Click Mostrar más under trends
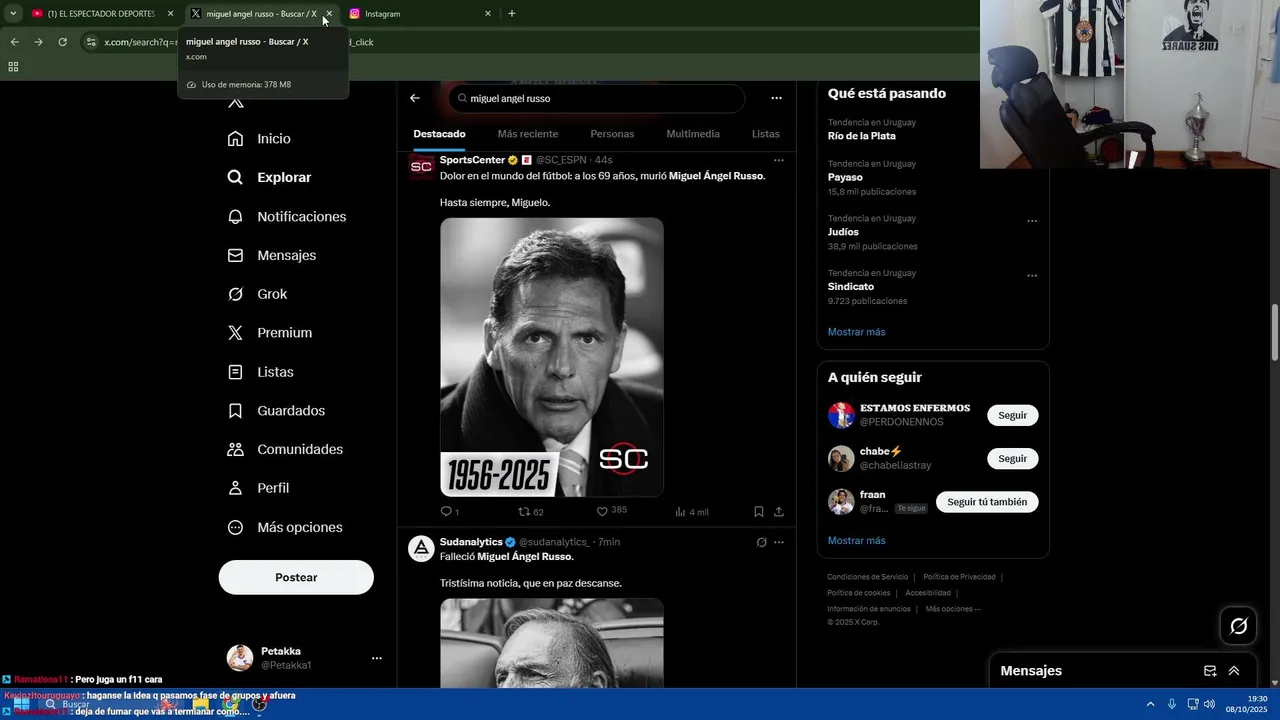 [856, 332]
